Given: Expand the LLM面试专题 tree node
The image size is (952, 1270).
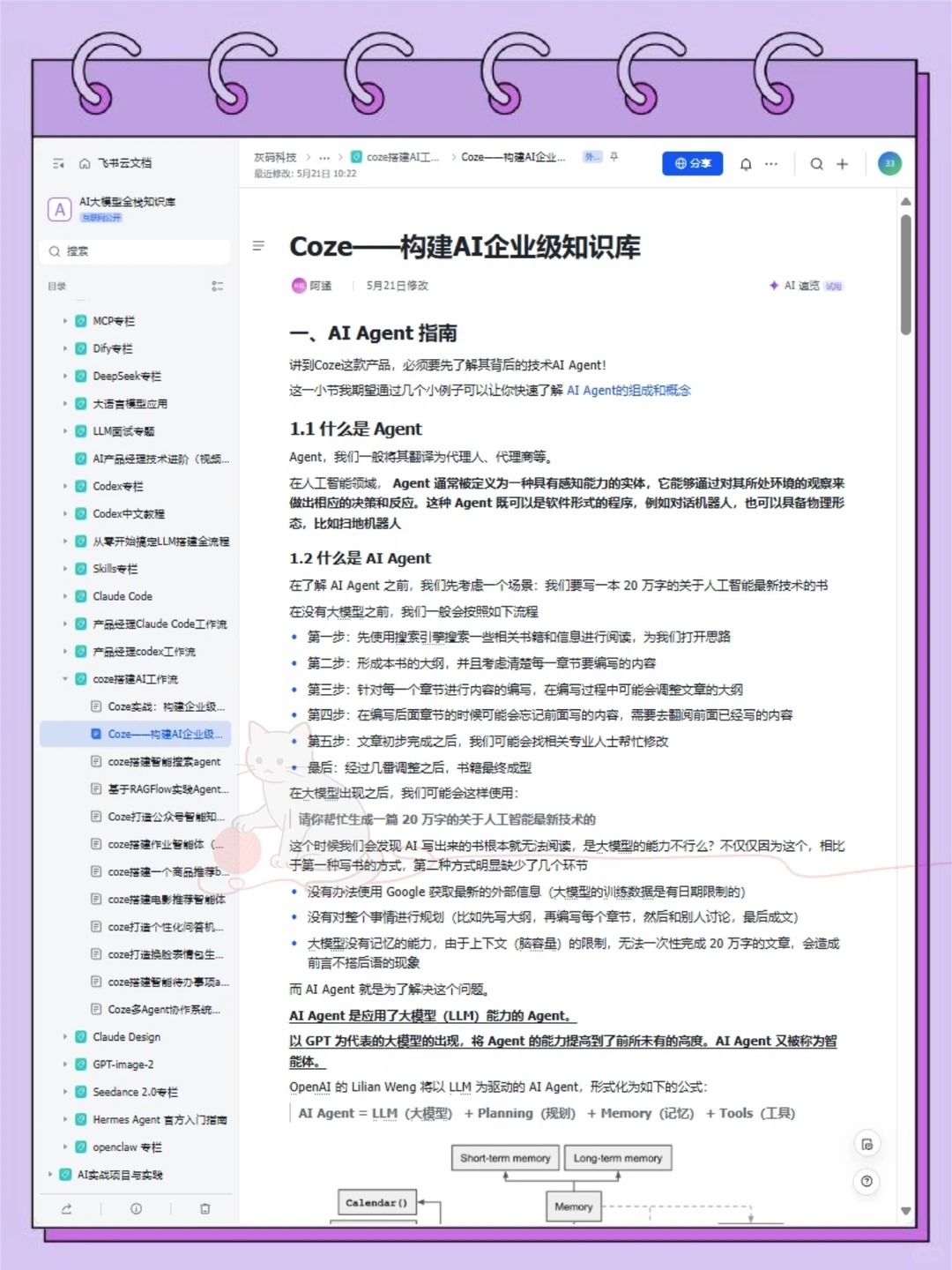Looking at the screenshot, I should 65,431.
